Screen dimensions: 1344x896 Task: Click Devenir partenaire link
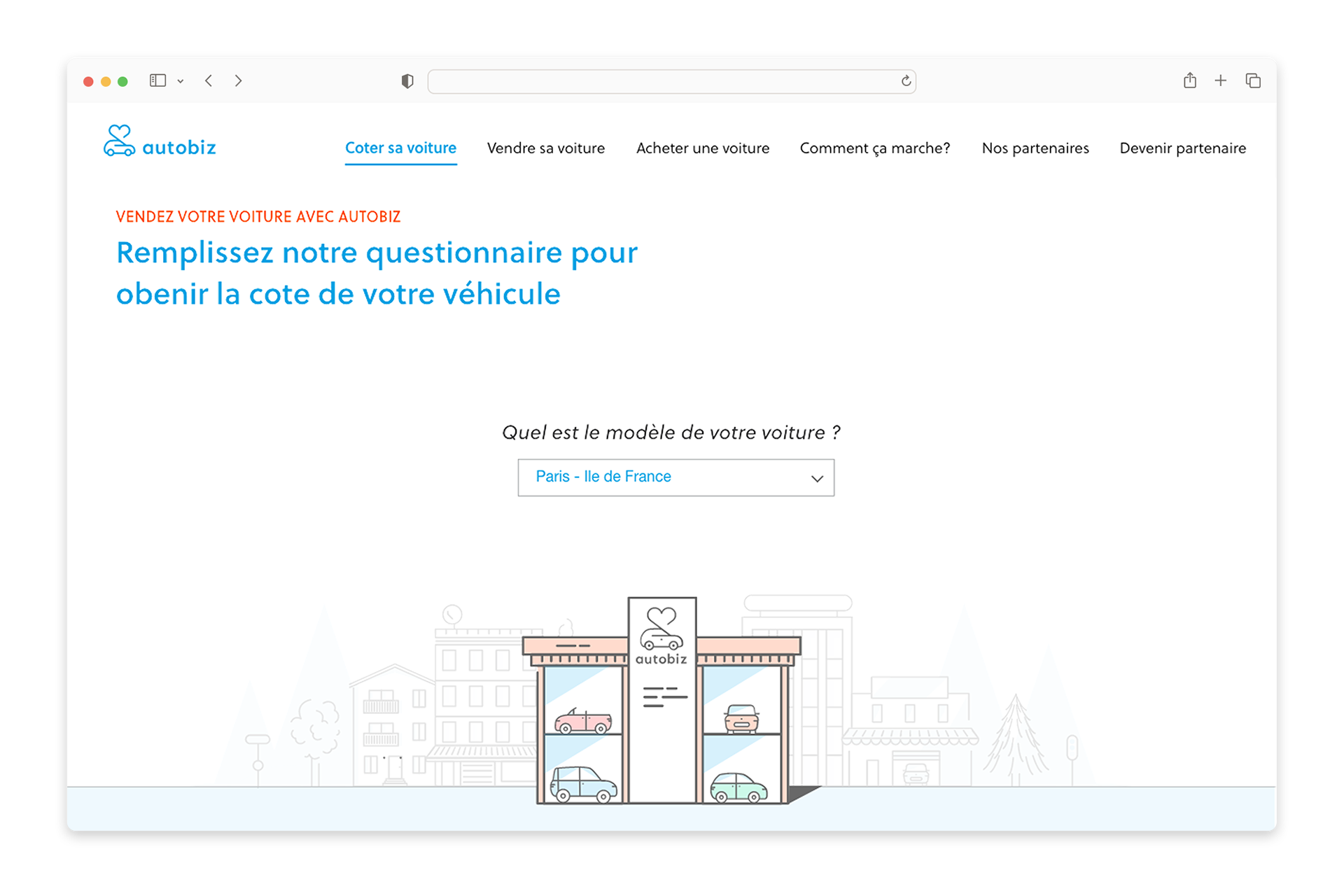click(1183, 148)
